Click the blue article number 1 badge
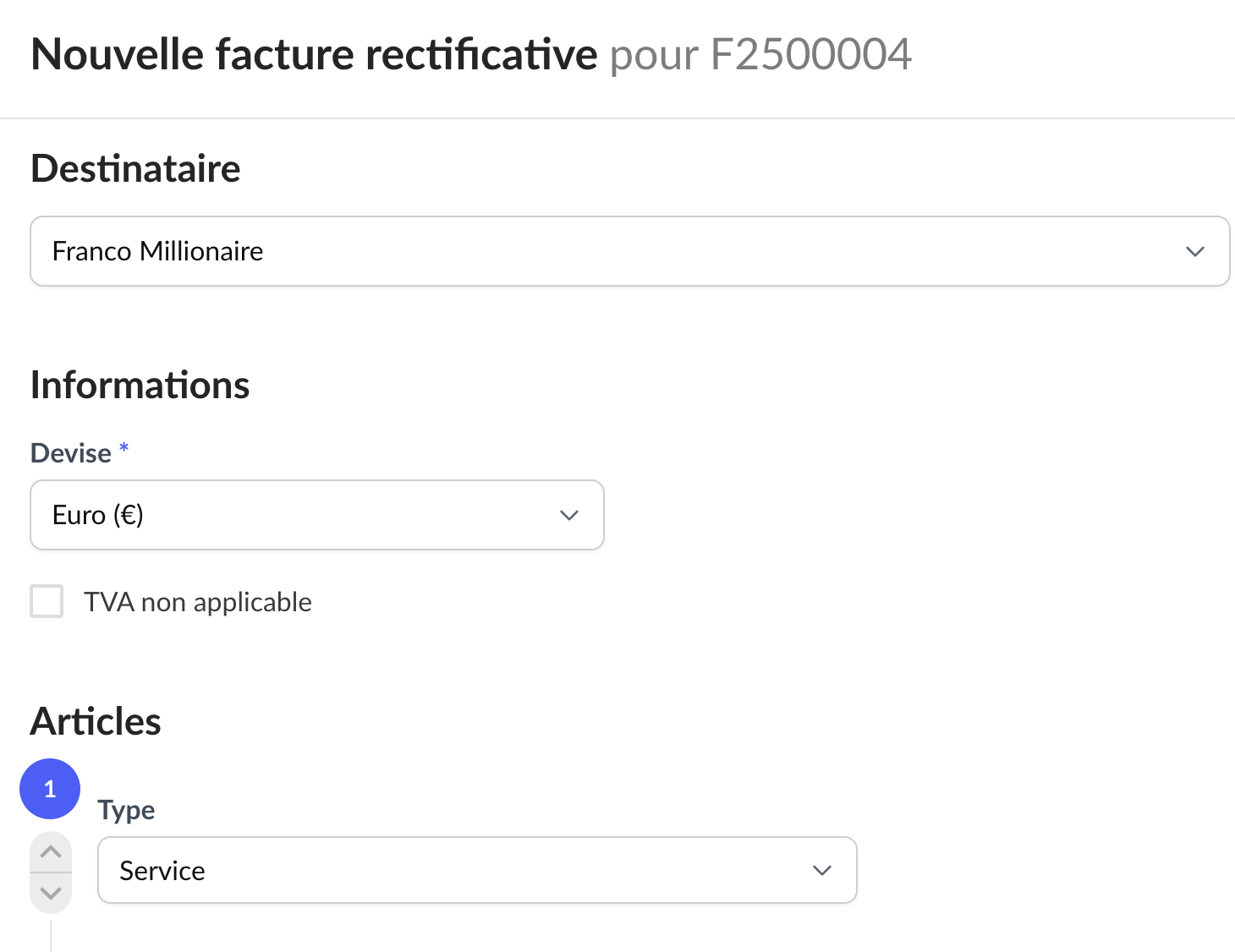Viewport: 1235px width, 952px height. [50, 789]
